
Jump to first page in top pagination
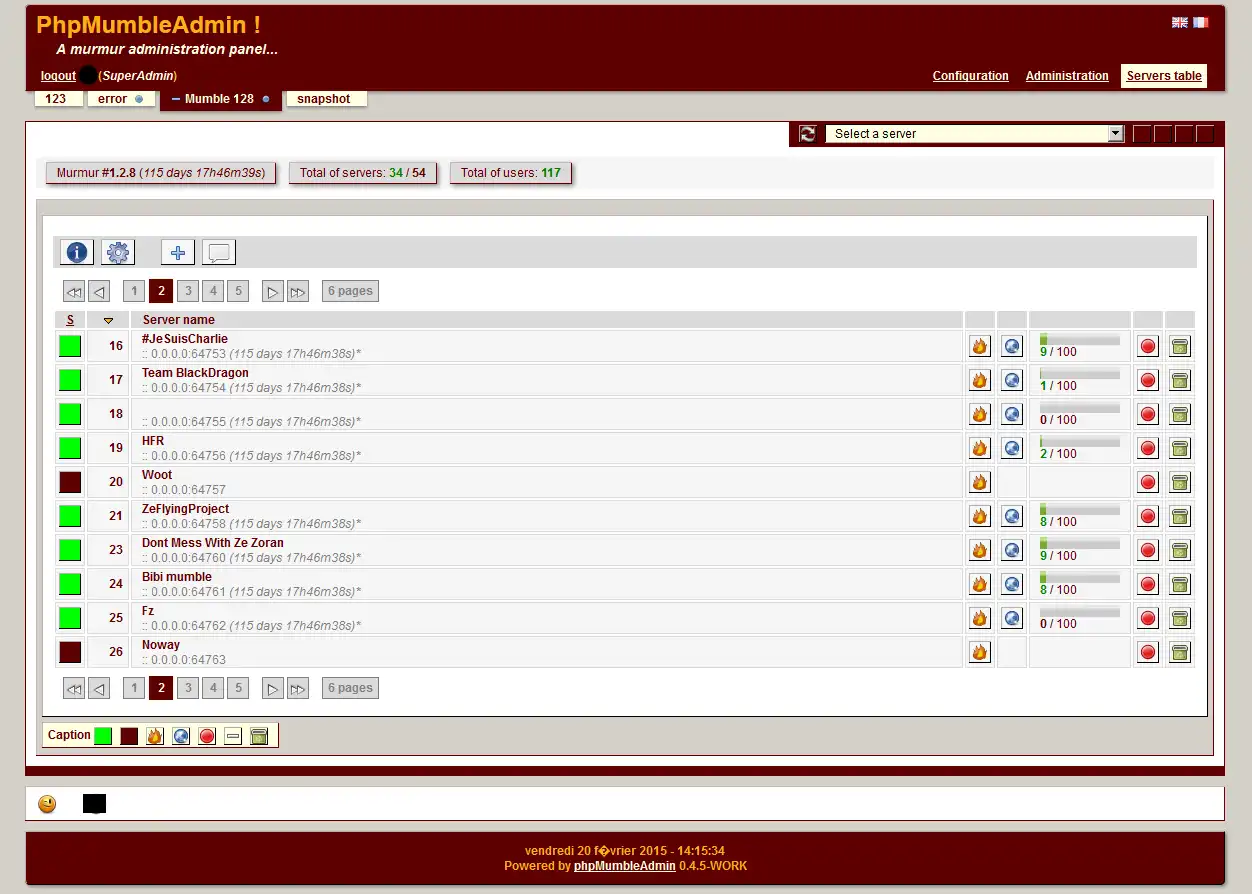tap(73, 291)
